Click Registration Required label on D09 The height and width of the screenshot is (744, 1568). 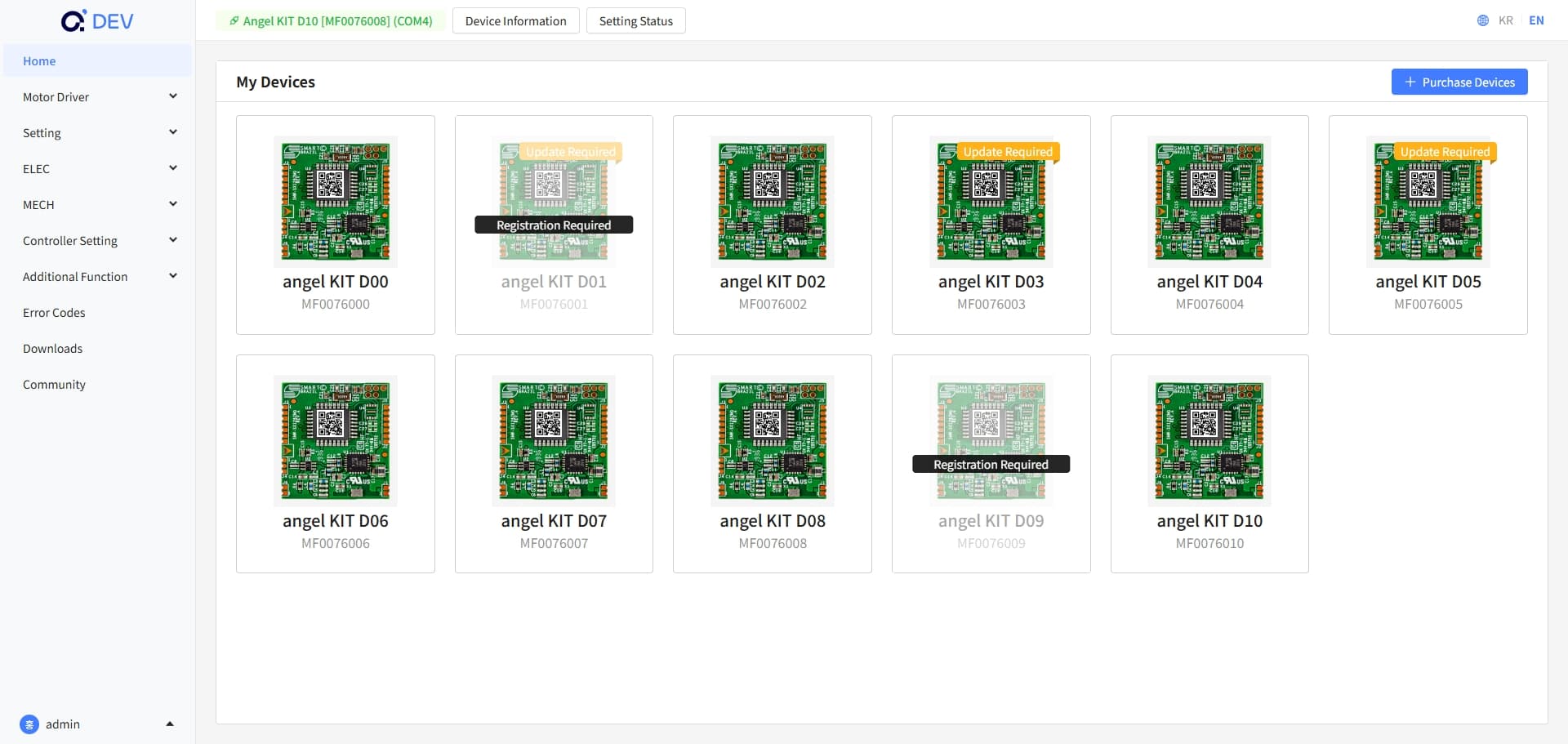pyautogui.click(x=991, y=465)
